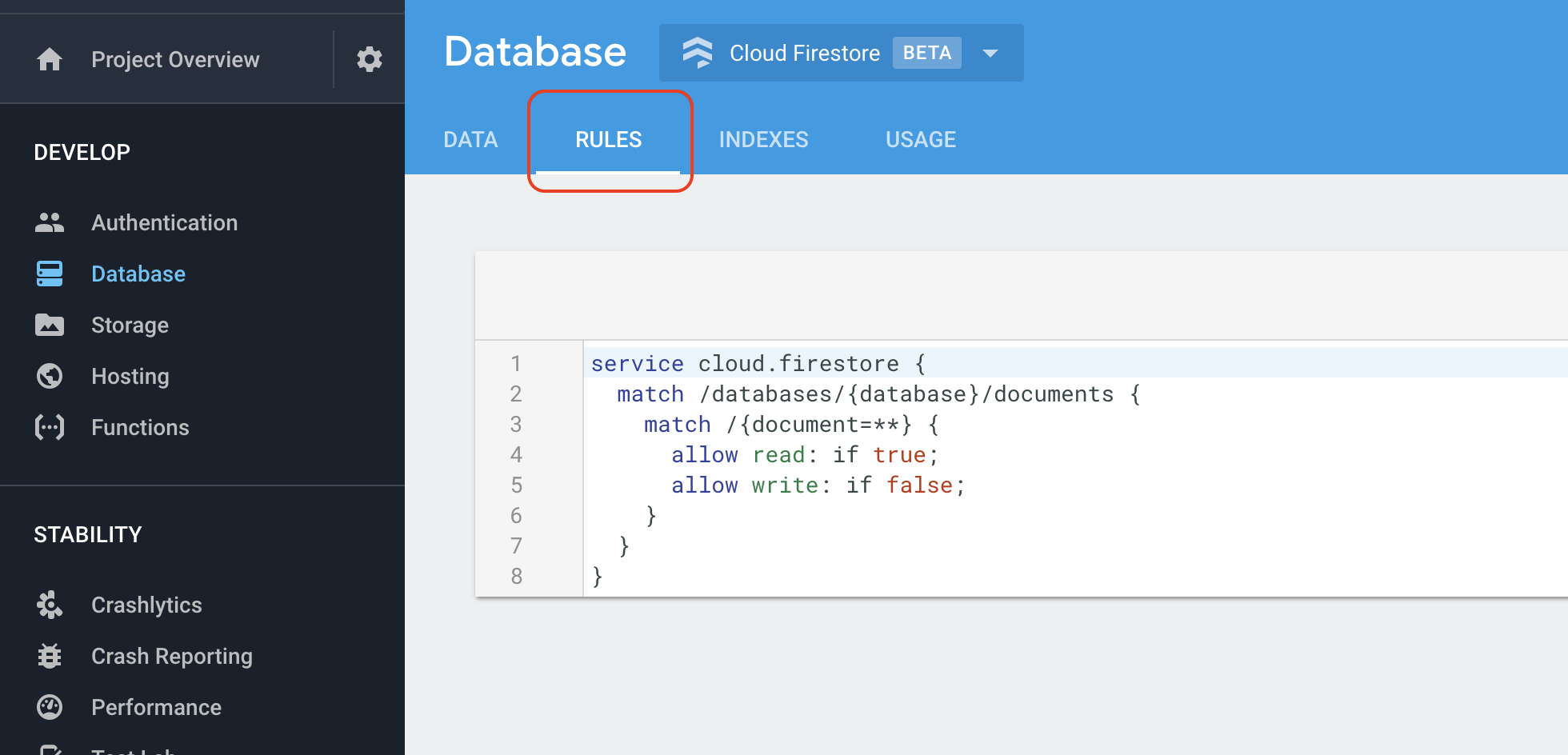The image size is (1568, 755).
Task: Open Crashlytics using its icon
Action: 49,605
